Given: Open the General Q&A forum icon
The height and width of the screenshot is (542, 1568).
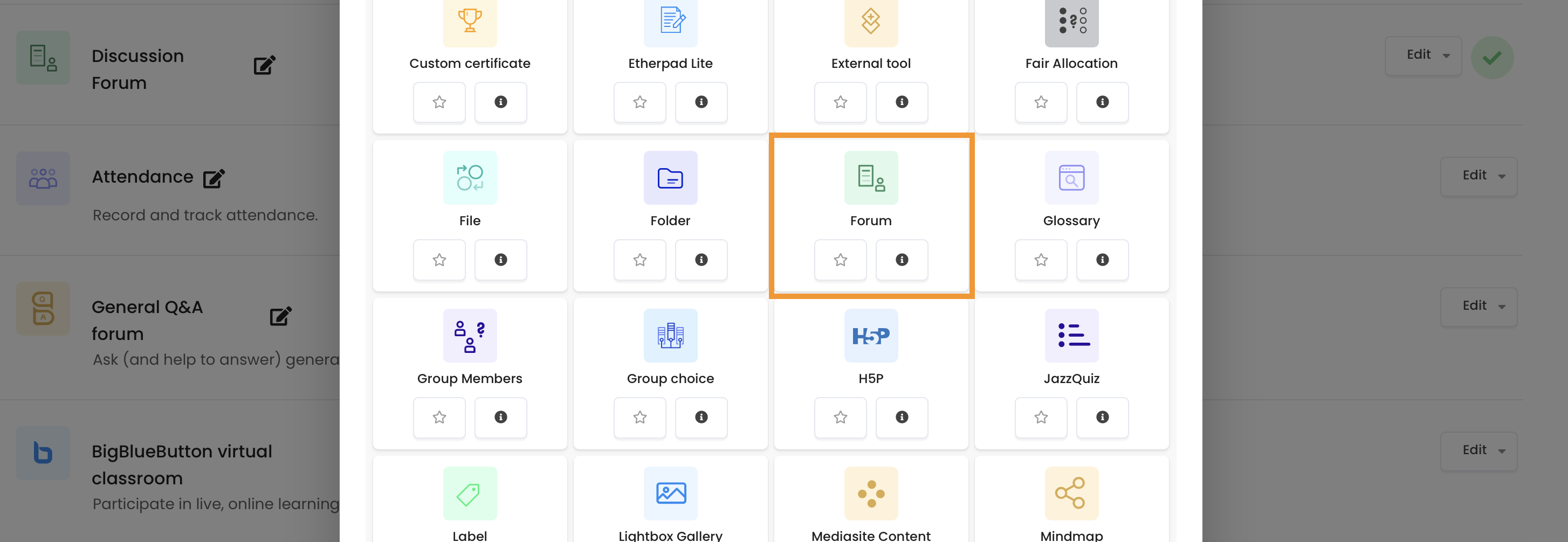Looking at the screenshot, I should pos(43,308).
